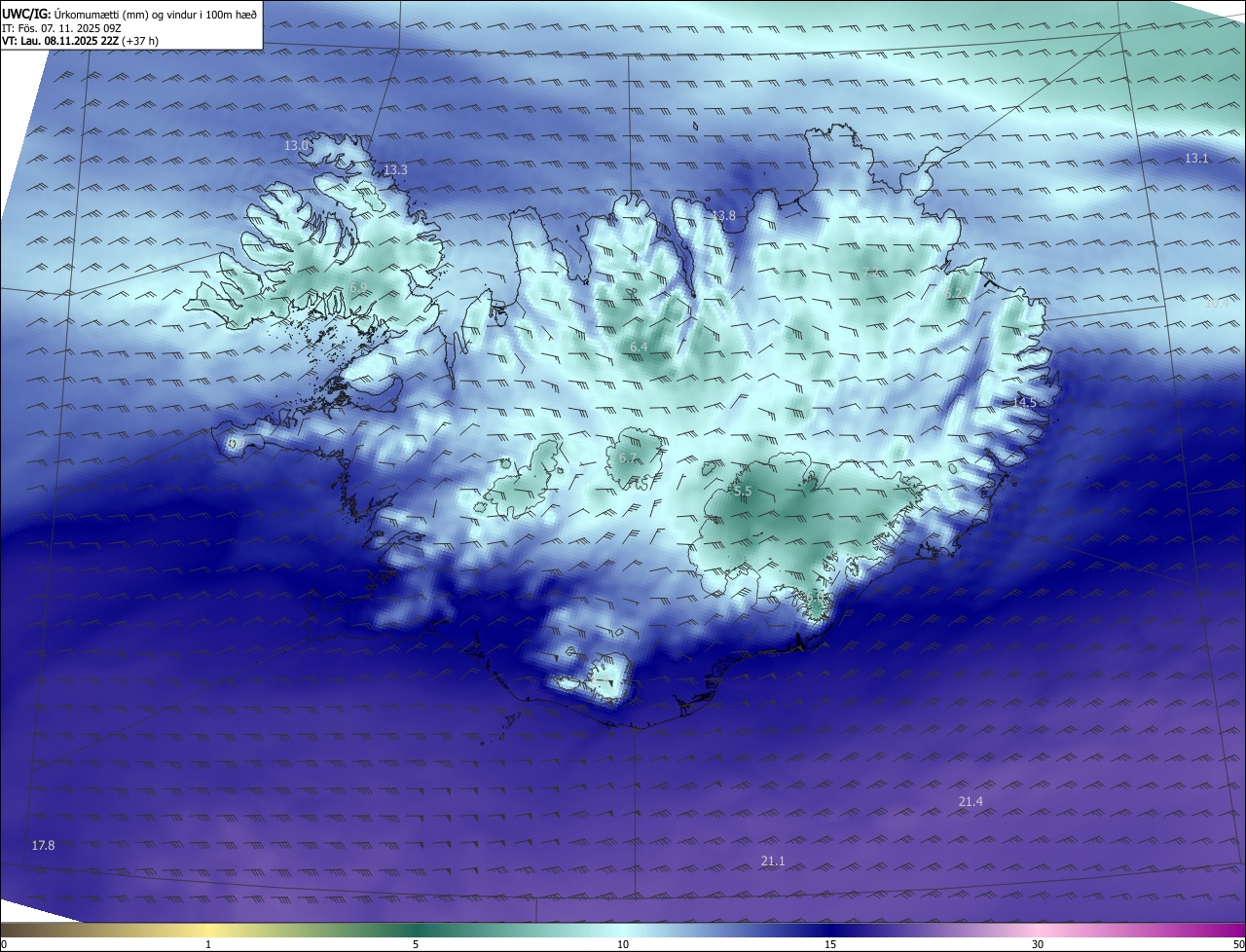1246x952 pixels.
Task: Click the '10' tick on the color scale
Action: (x=623, y=944)
